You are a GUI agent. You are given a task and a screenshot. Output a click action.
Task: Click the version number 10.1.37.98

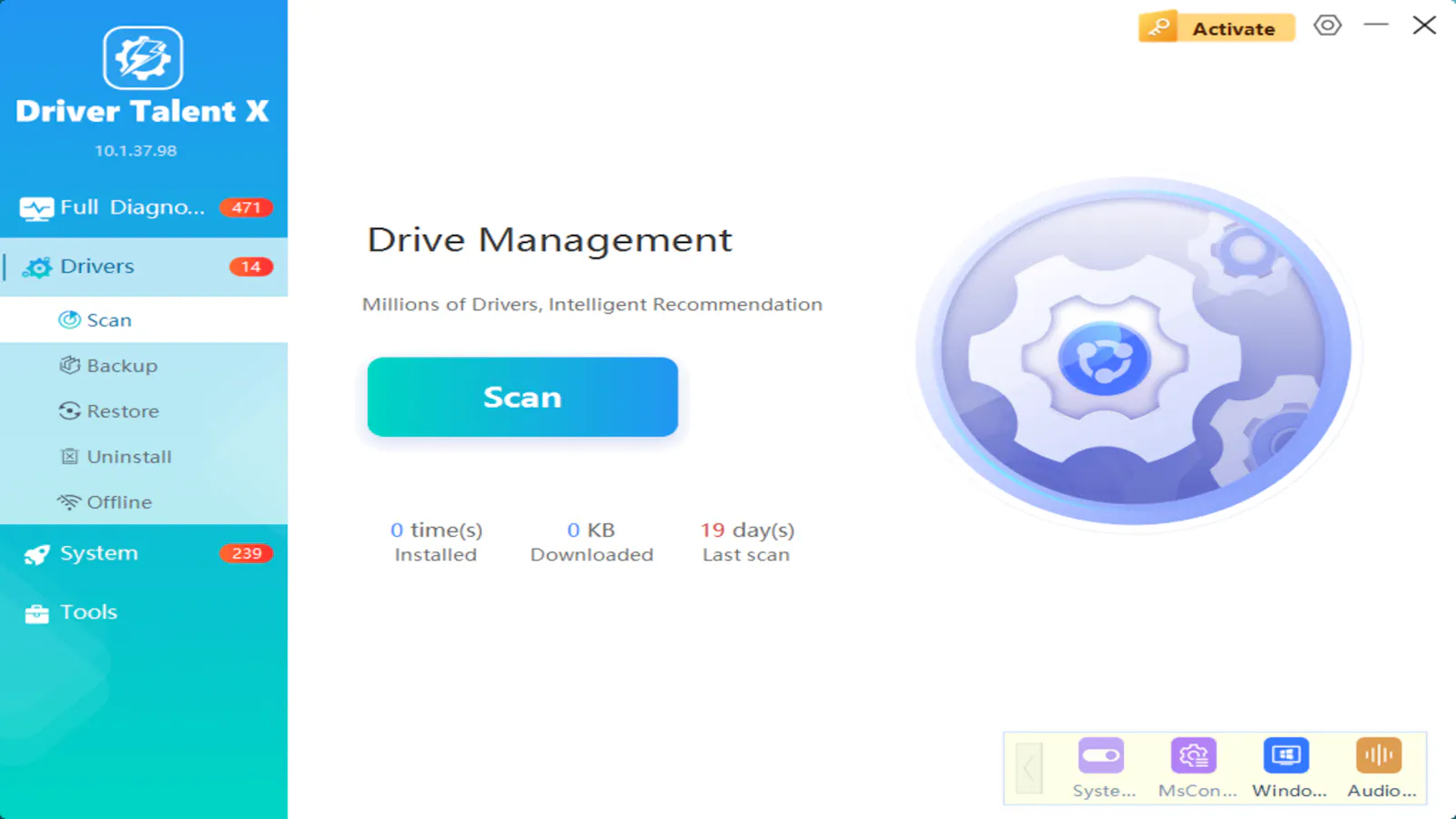coord(136,151)
